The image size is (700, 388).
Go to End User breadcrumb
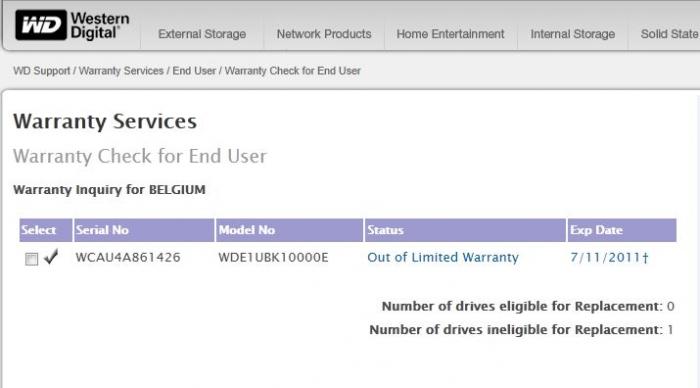point(194,71)
